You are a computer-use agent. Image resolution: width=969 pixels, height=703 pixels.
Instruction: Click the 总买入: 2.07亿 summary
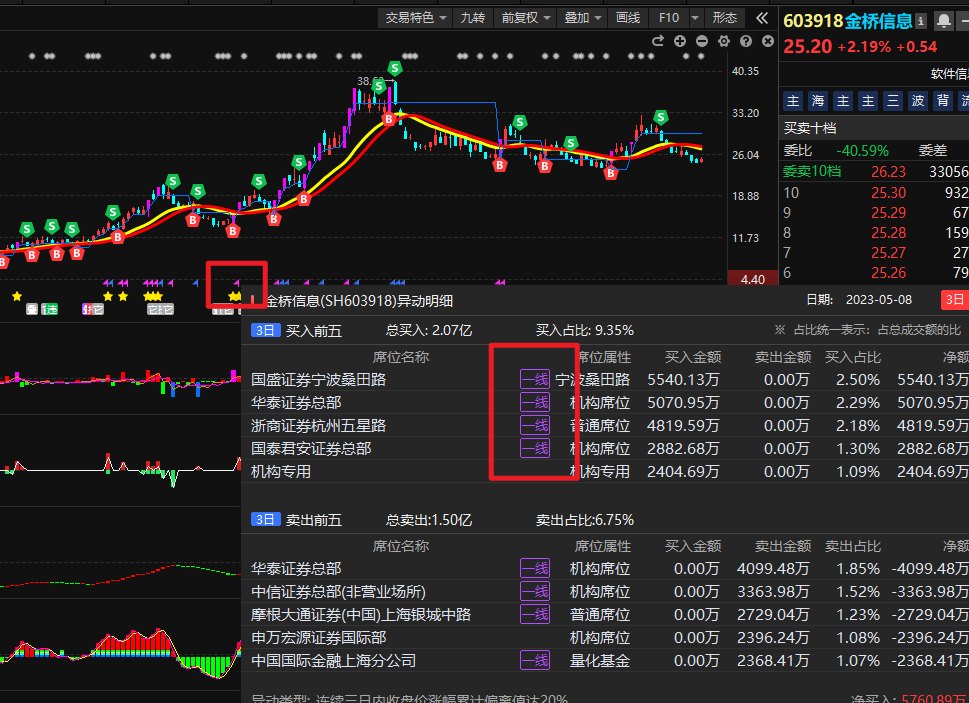(429, 330)
